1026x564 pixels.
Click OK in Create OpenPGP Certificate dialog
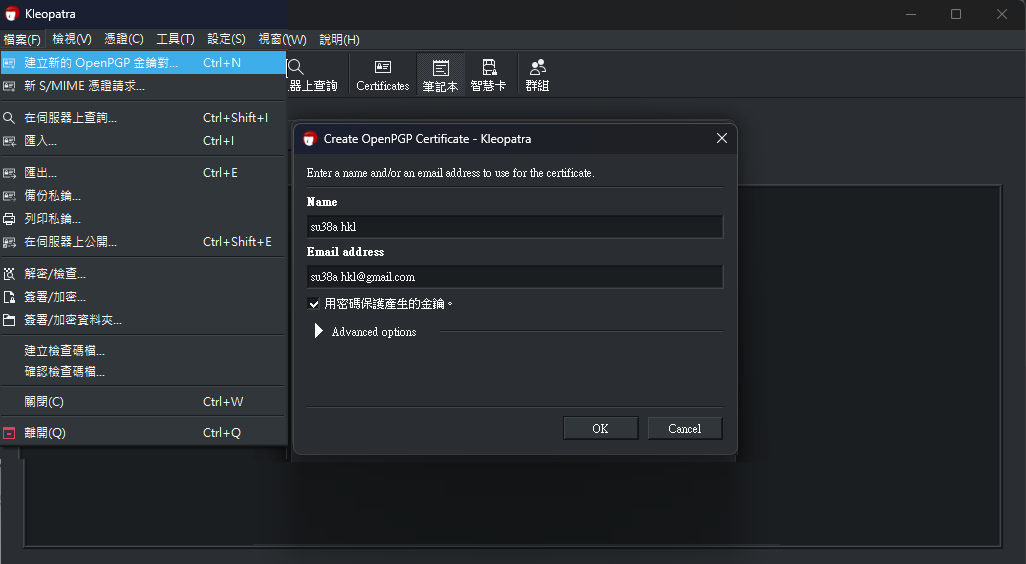tap(600, 429)
